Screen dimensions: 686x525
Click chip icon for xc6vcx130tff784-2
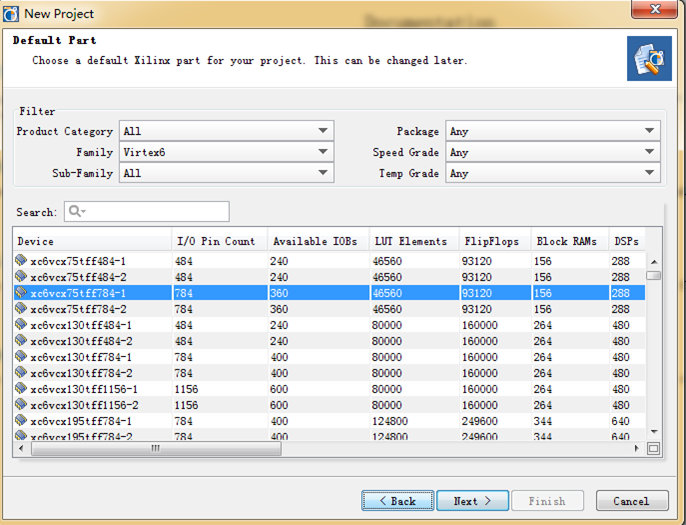21,372
